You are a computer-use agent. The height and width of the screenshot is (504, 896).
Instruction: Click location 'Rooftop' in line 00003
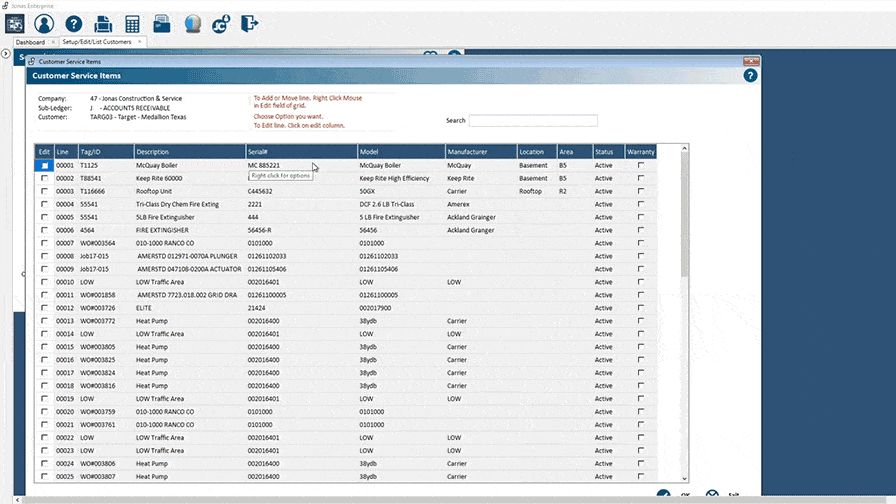(530, 191)
